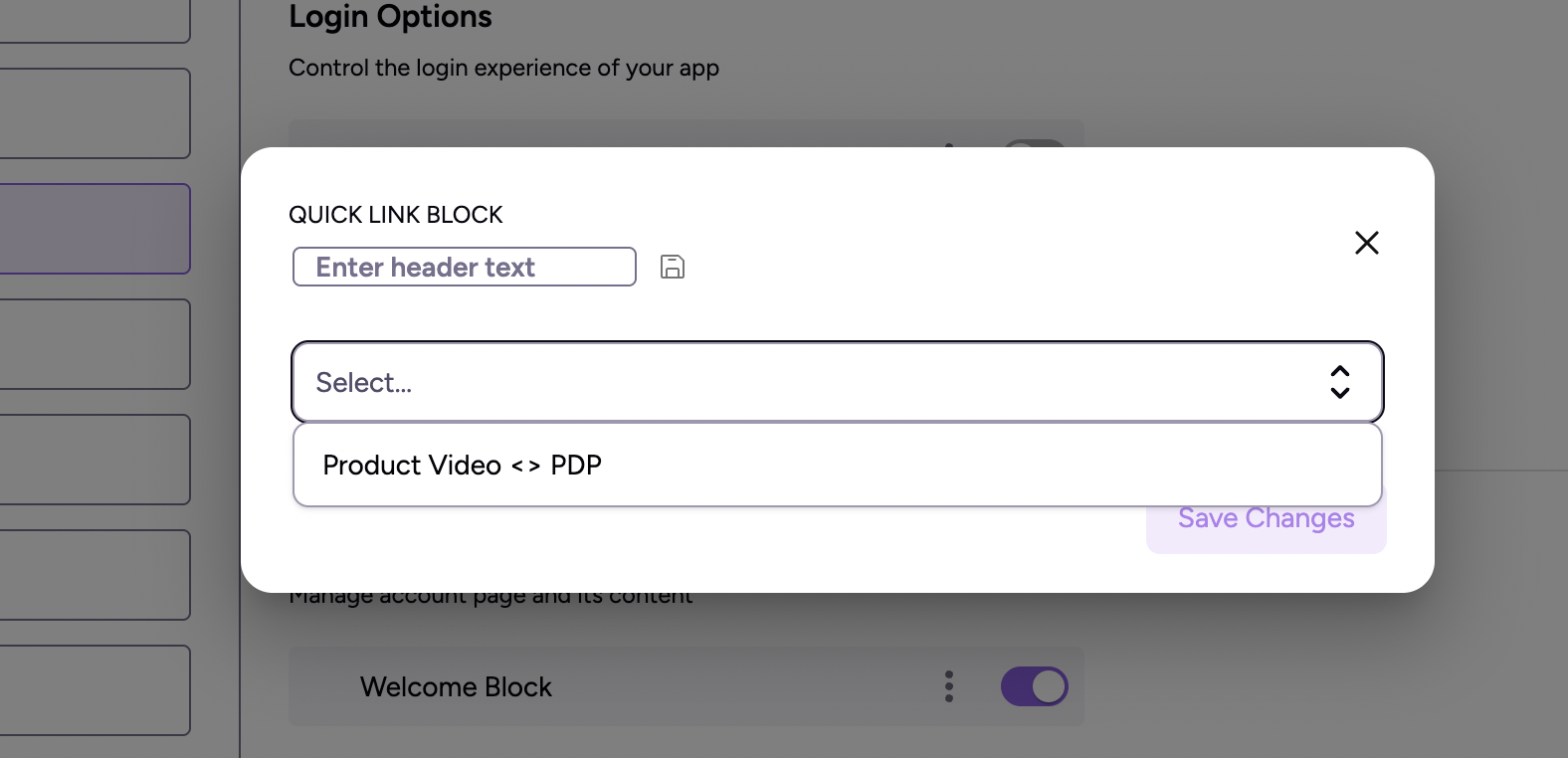
Task: Click the "Login Options" section heading
Action: [x=390, y=17]
